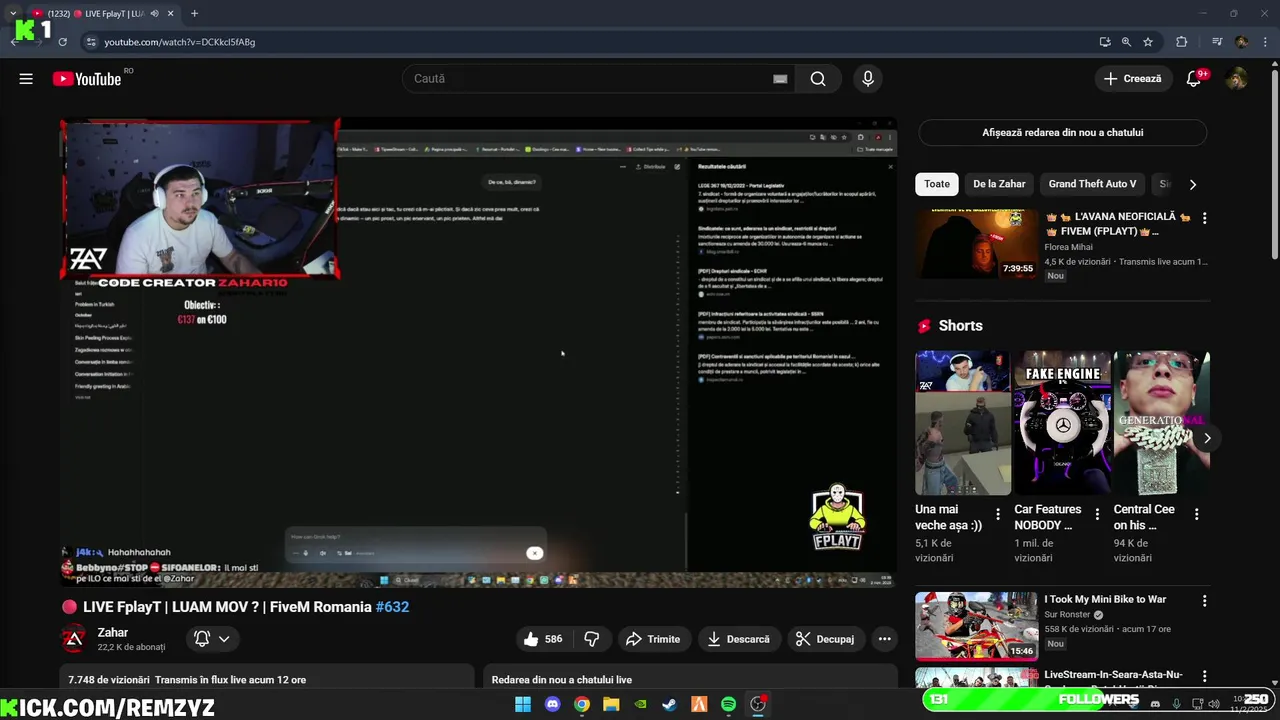Open Windows Start menu
1280x720 pixels.
[x=523, y=704]
